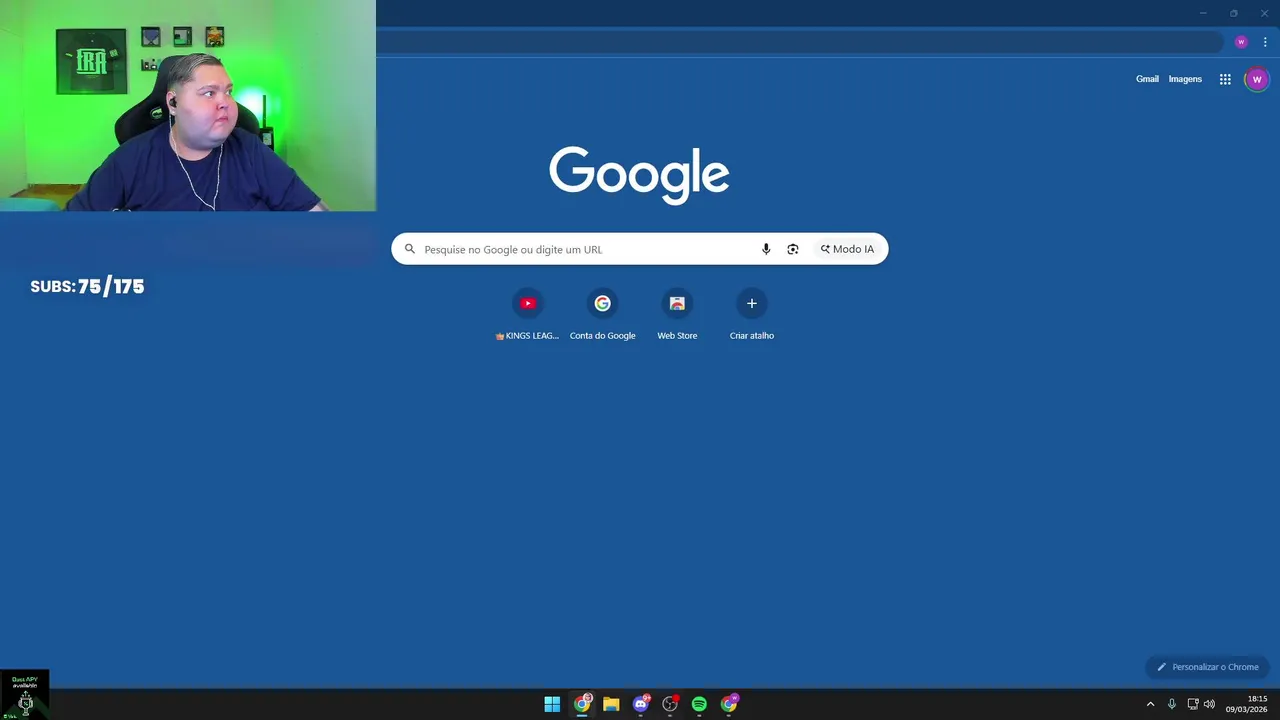This screenshot has width=1280, height=720.
Task: Open Discord from the taskbar
Action: (x=641, y=704)
